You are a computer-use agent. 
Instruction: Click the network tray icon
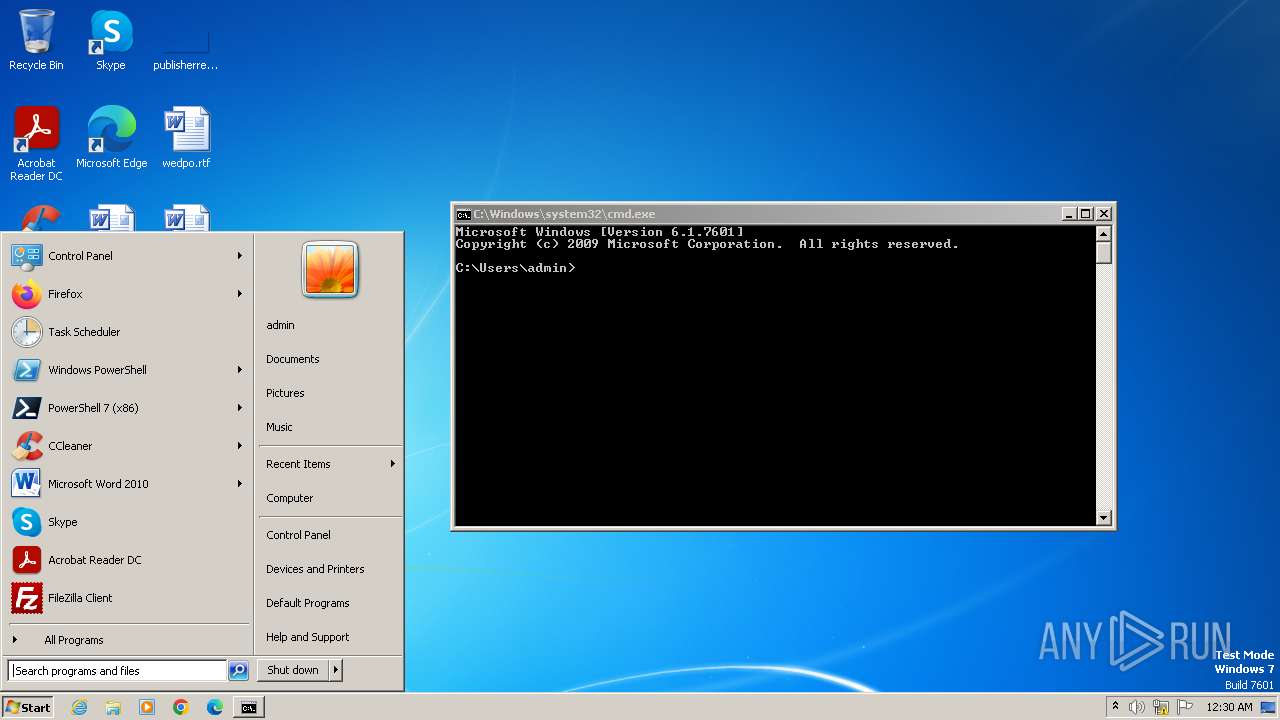(x=1161, y=707)
